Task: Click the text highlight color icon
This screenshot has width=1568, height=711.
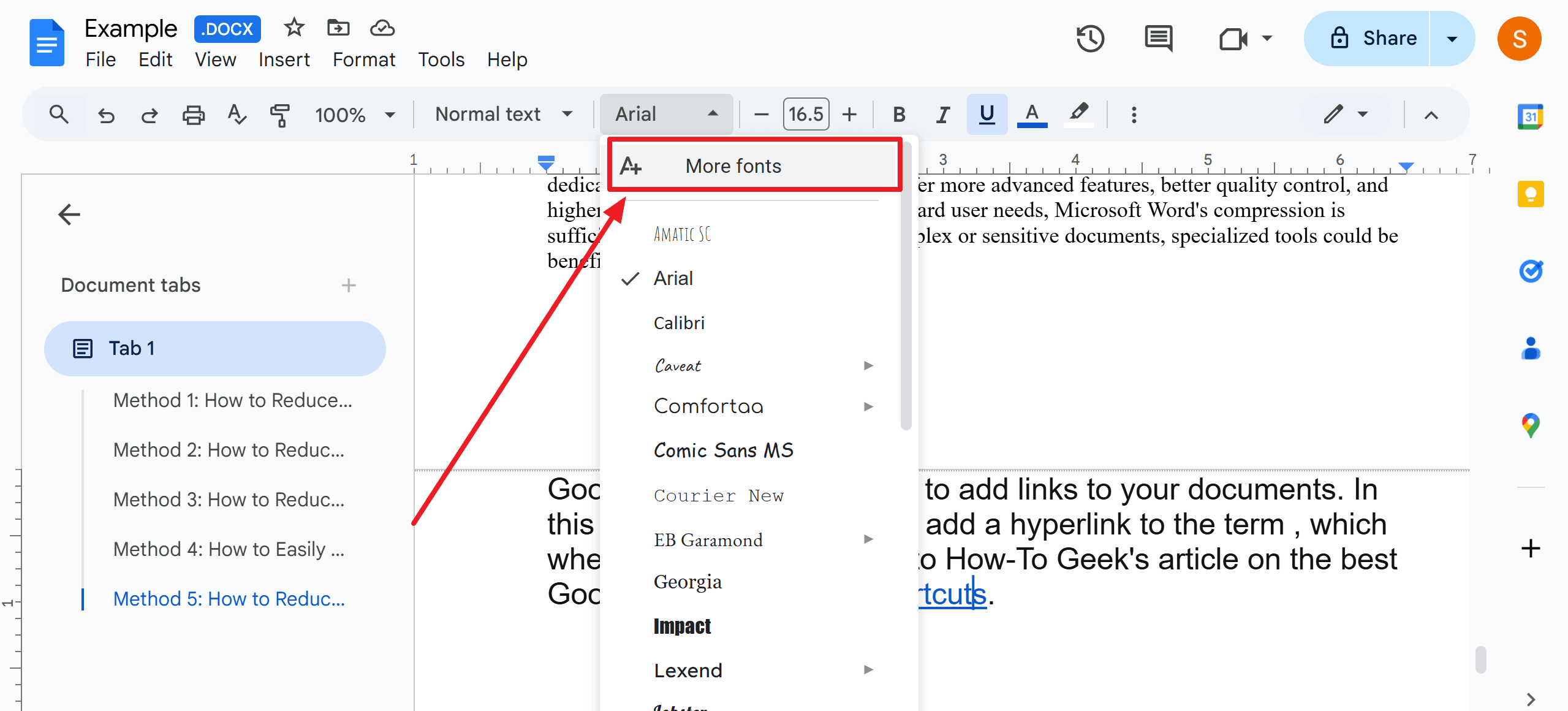Action: click(1079, 114)
